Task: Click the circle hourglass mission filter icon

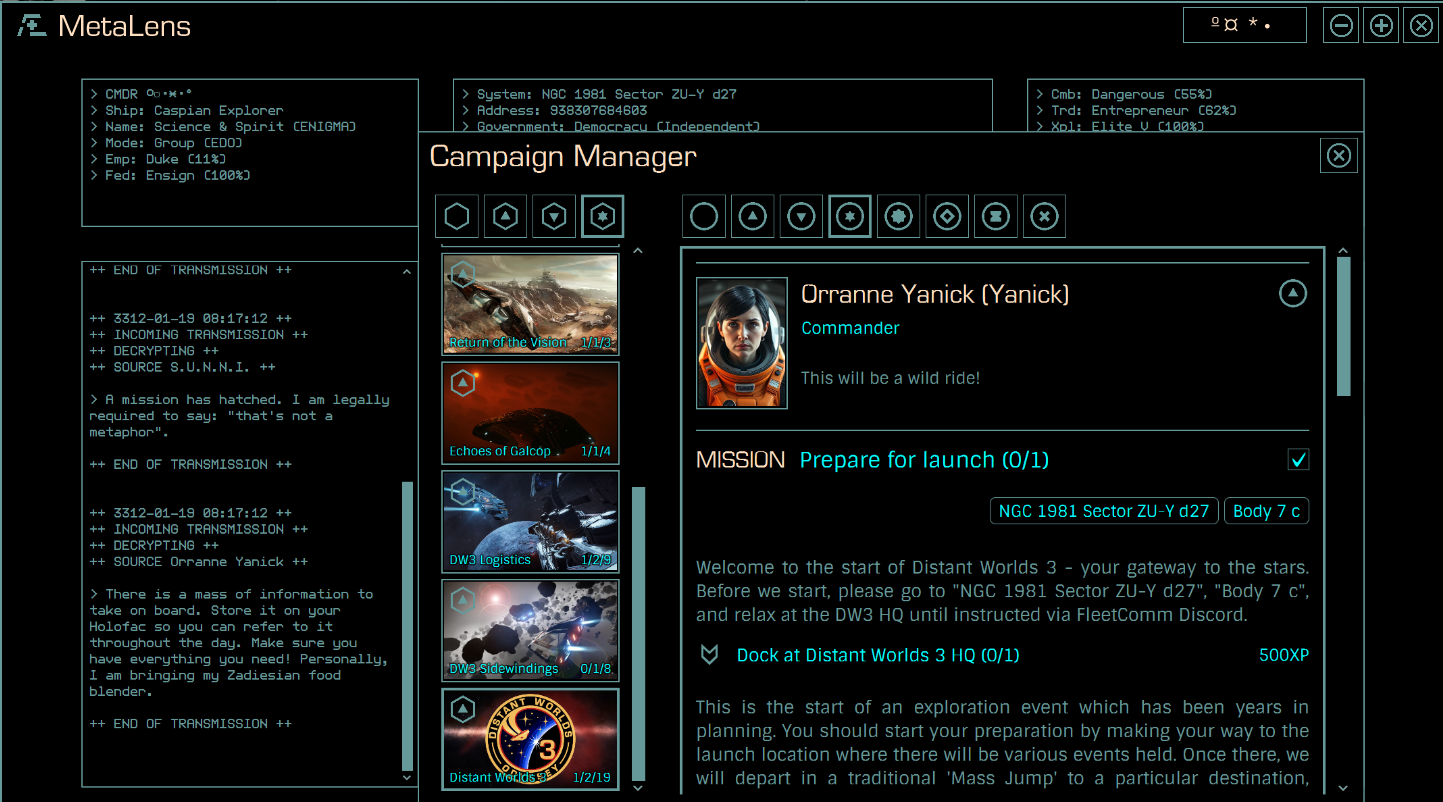Action: [x=996, y=216]
